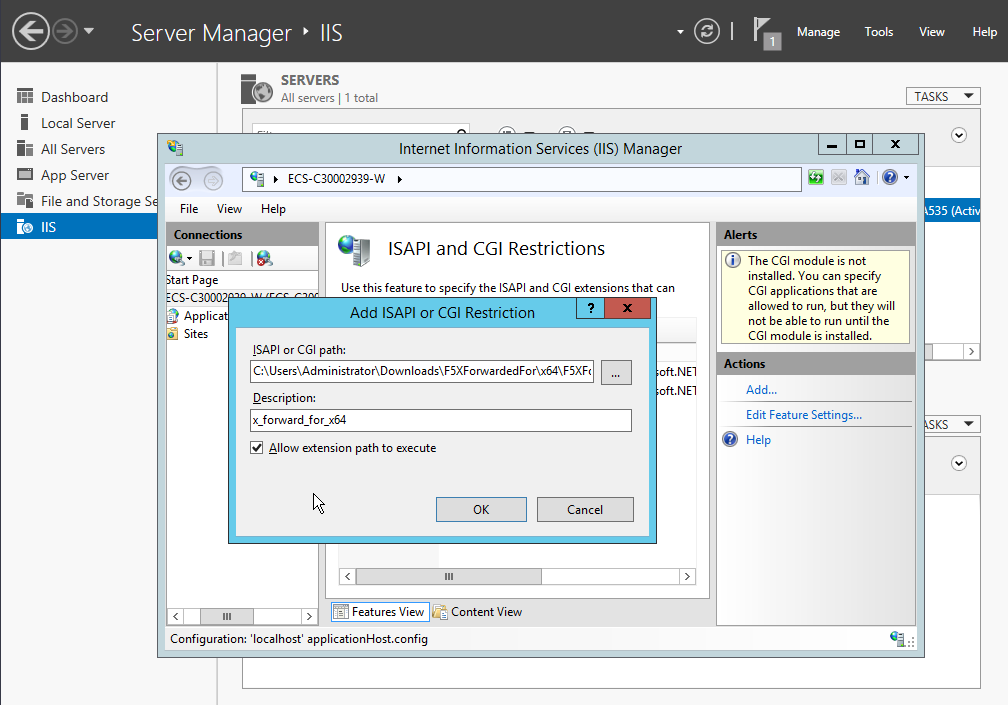Viewport: 1008px width, 705px height.
Task: Click IIS Manager forward navigation button
Action: point(213,181)
